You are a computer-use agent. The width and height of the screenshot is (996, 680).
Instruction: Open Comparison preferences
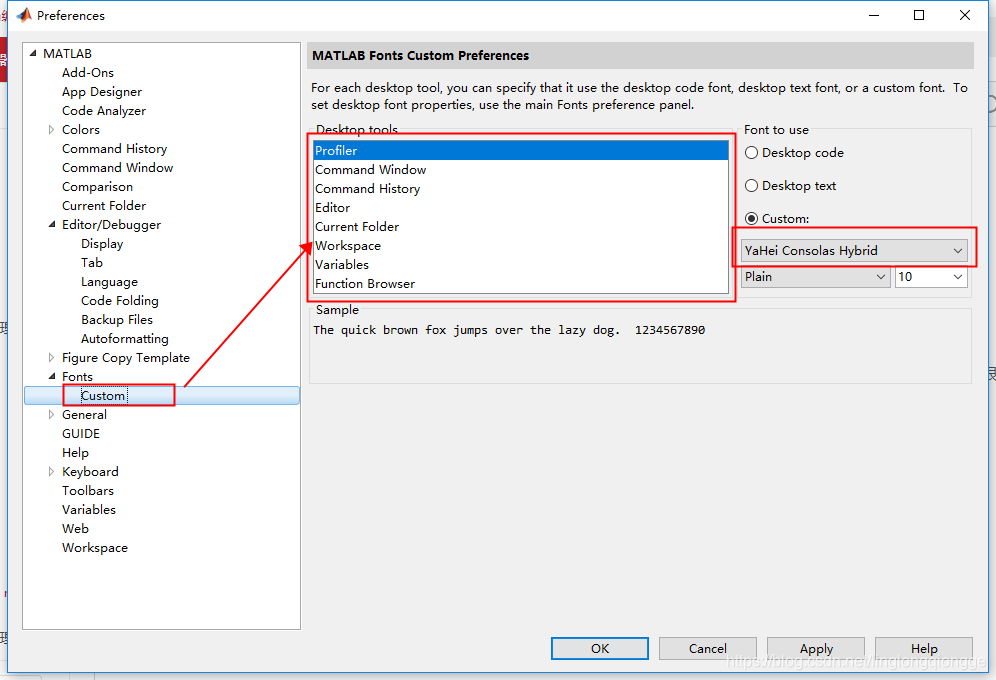tap(97, 187)
